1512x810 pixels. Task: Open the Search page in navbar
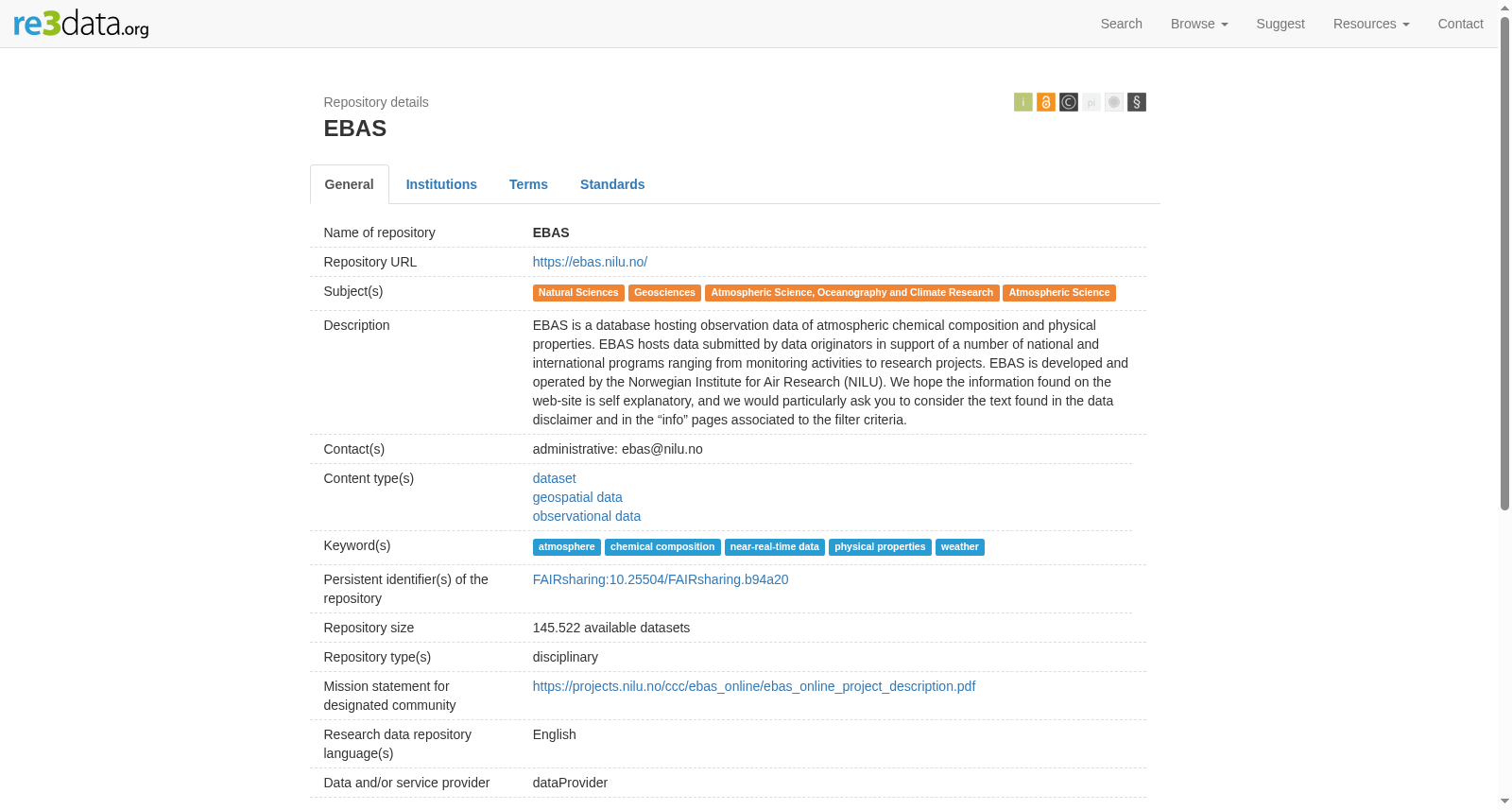click(1121, 24)
